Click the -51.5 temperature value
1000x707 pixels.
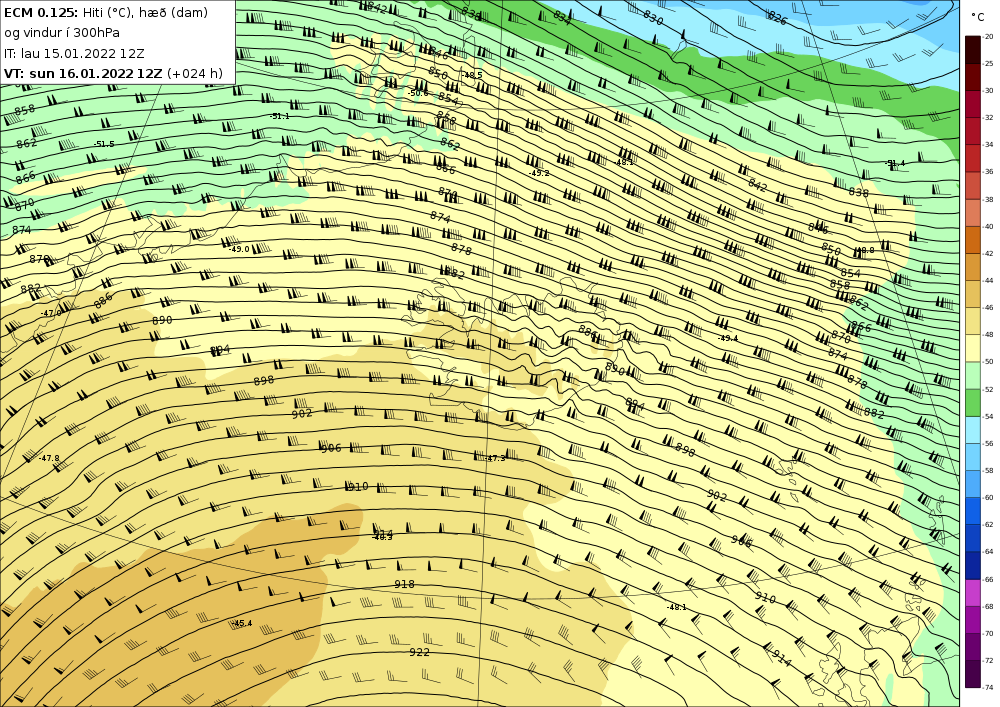pos(104,144)
